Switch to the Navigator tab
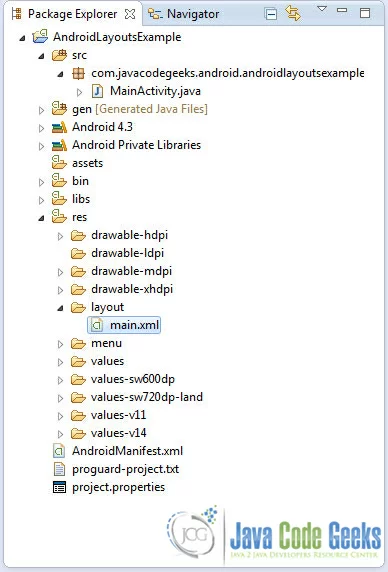 pyautogui.click(x=183, y=14)
